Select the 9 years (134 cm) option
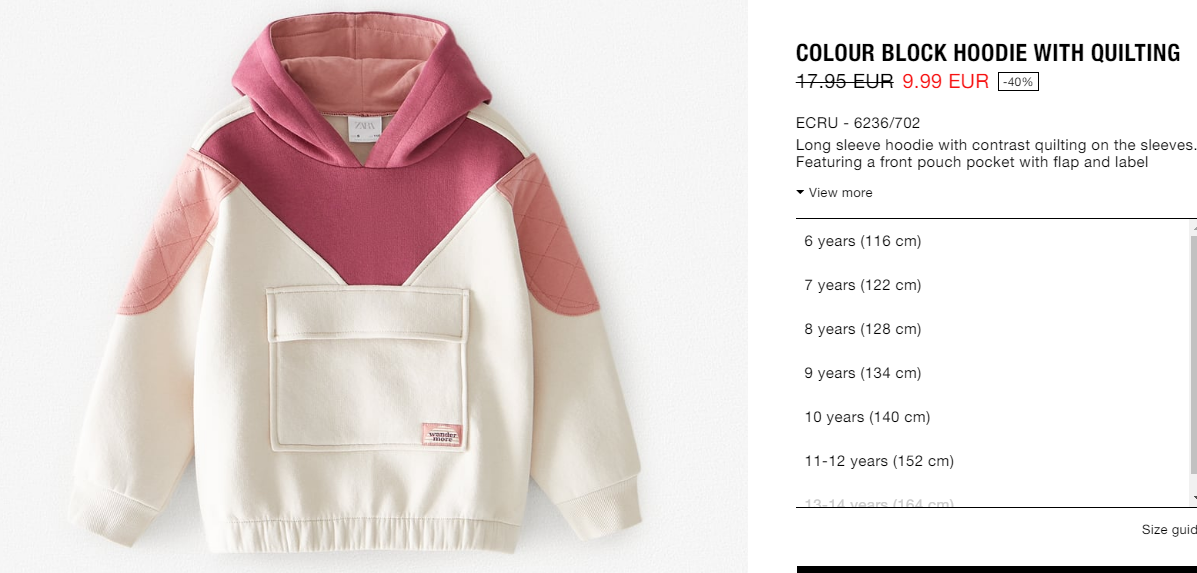This screenshot has height=573, width=1197. 992,373
